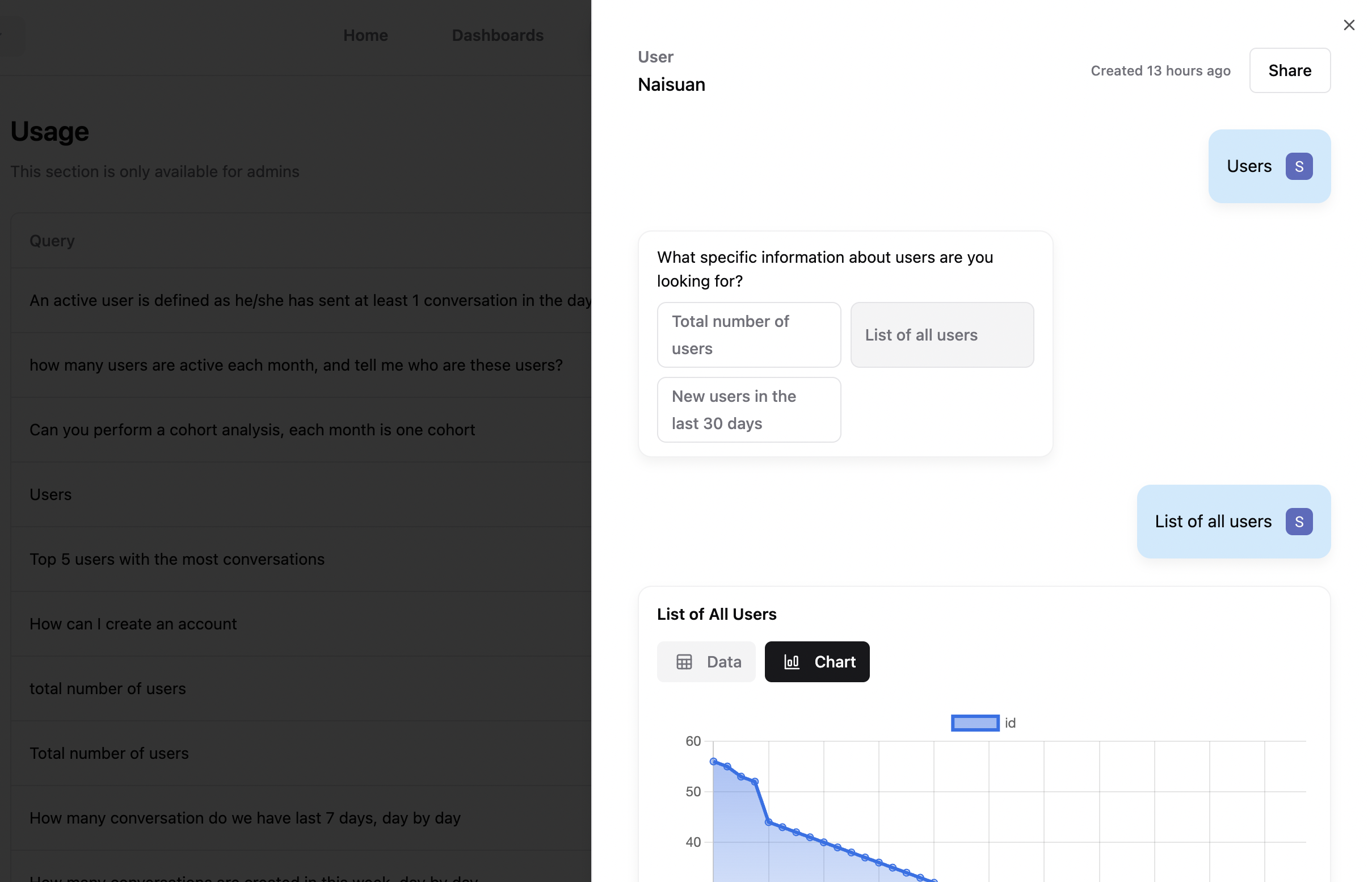Viewport: 1372px width, 882px height.
Task: Click the id legend color swatch
Action: pos(975,723)
